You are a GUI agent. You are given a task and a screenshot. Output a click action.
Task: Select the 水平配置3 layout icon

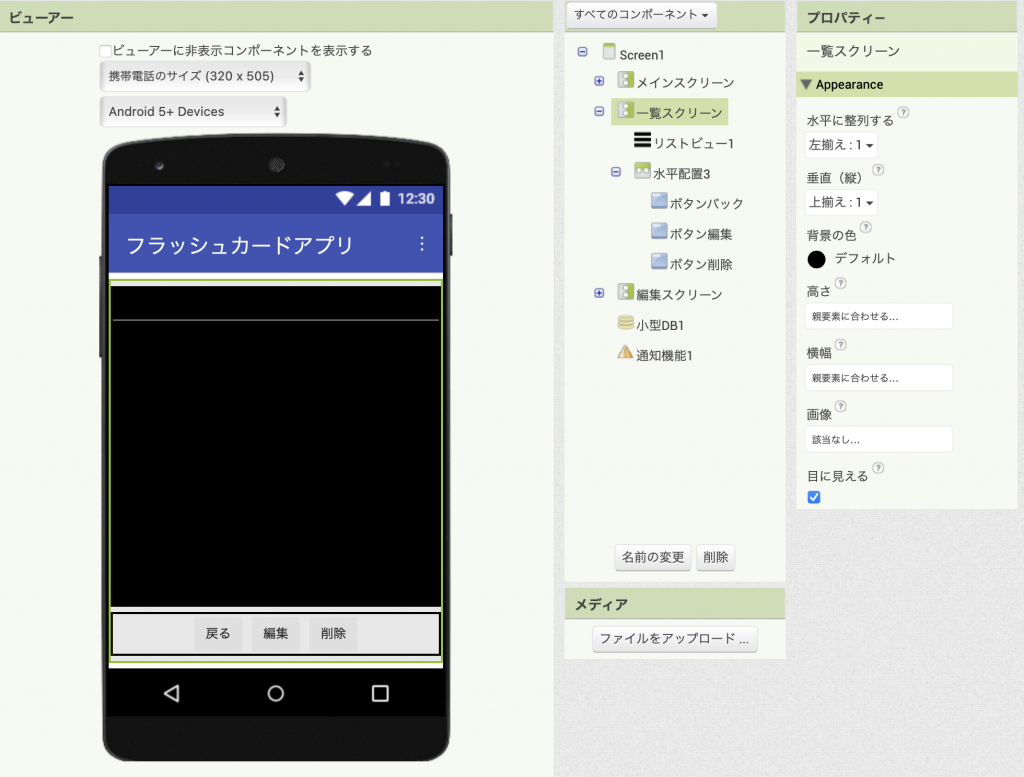pos(642,172)
